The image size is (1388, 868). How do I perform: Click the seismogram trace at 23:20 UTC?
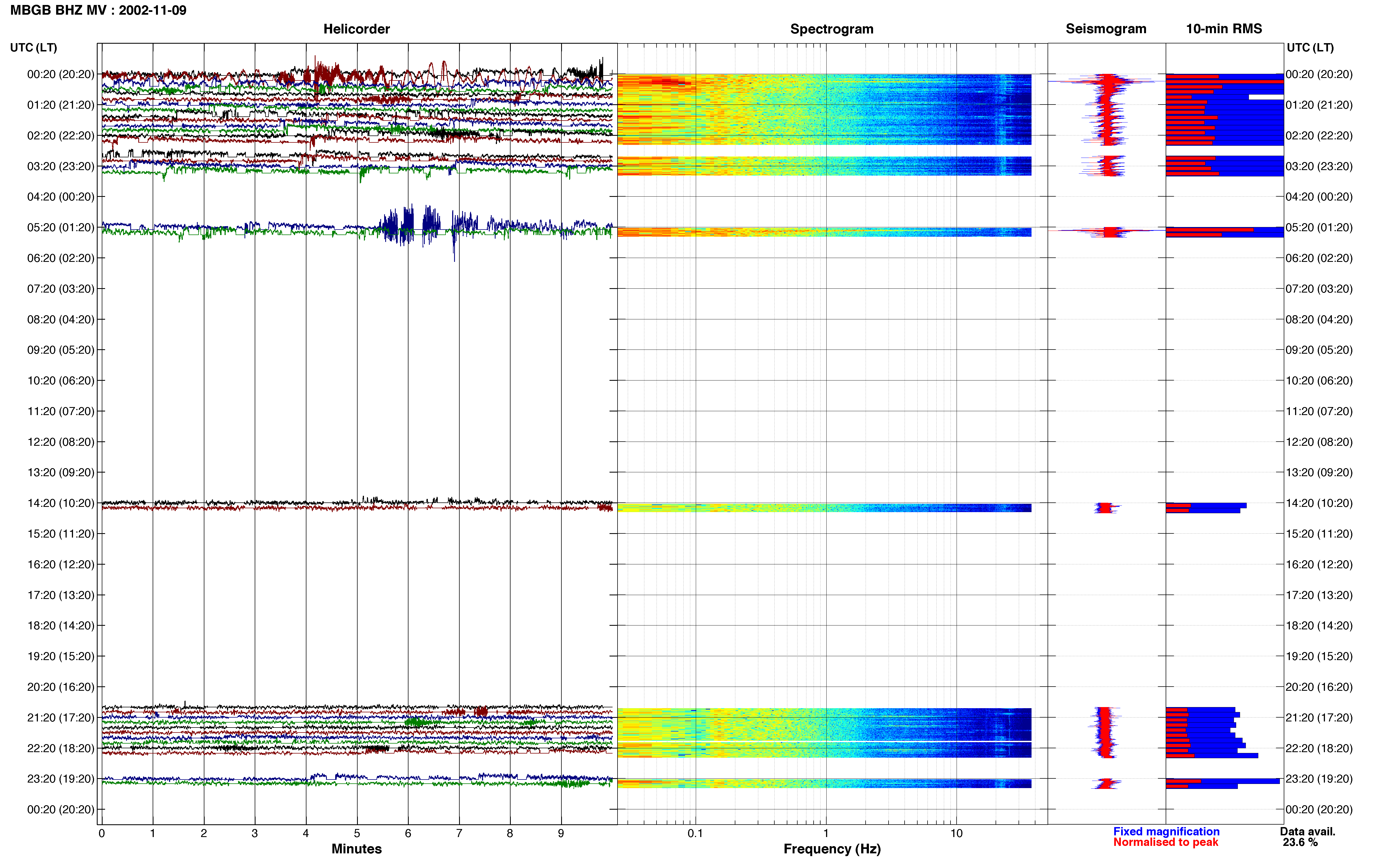coord(1106,784)
